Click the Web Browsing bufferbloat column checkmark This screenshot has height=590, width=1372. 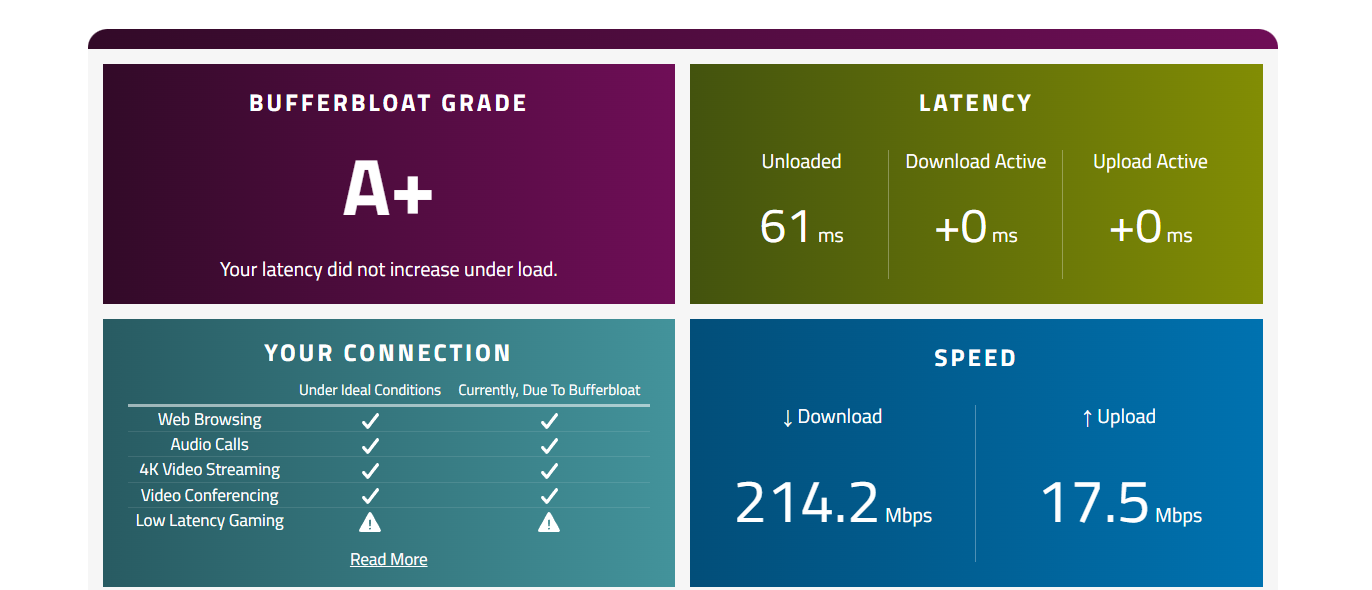click(x=549, y=420)
